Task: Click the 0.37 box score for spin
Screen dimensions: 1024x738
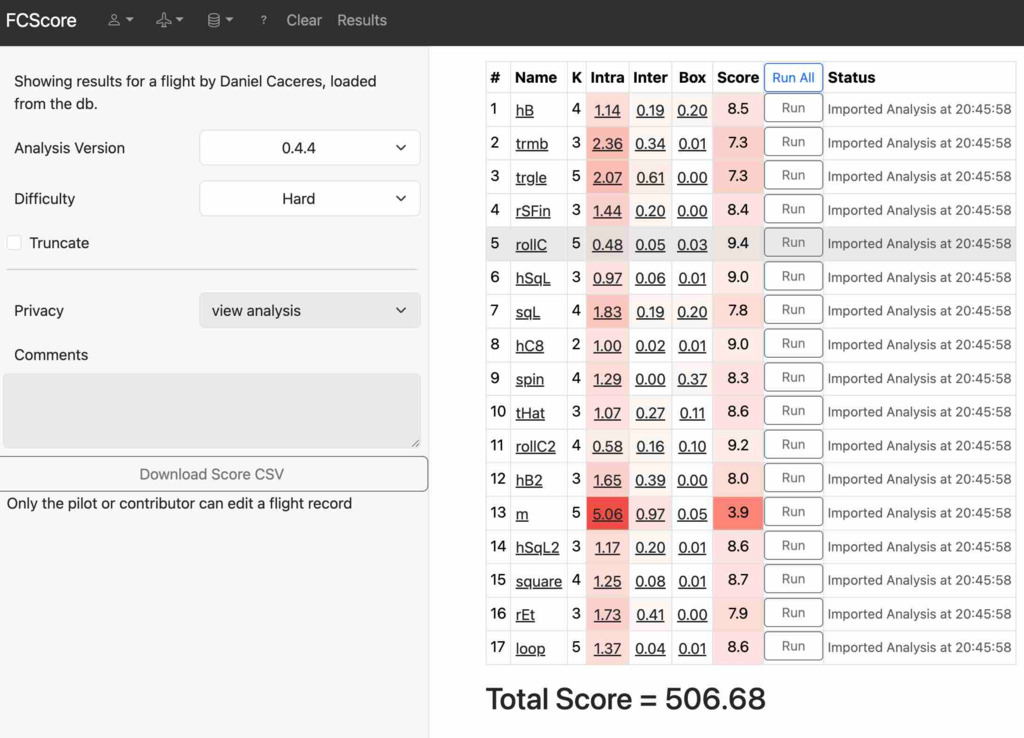Action: point(692,380)
